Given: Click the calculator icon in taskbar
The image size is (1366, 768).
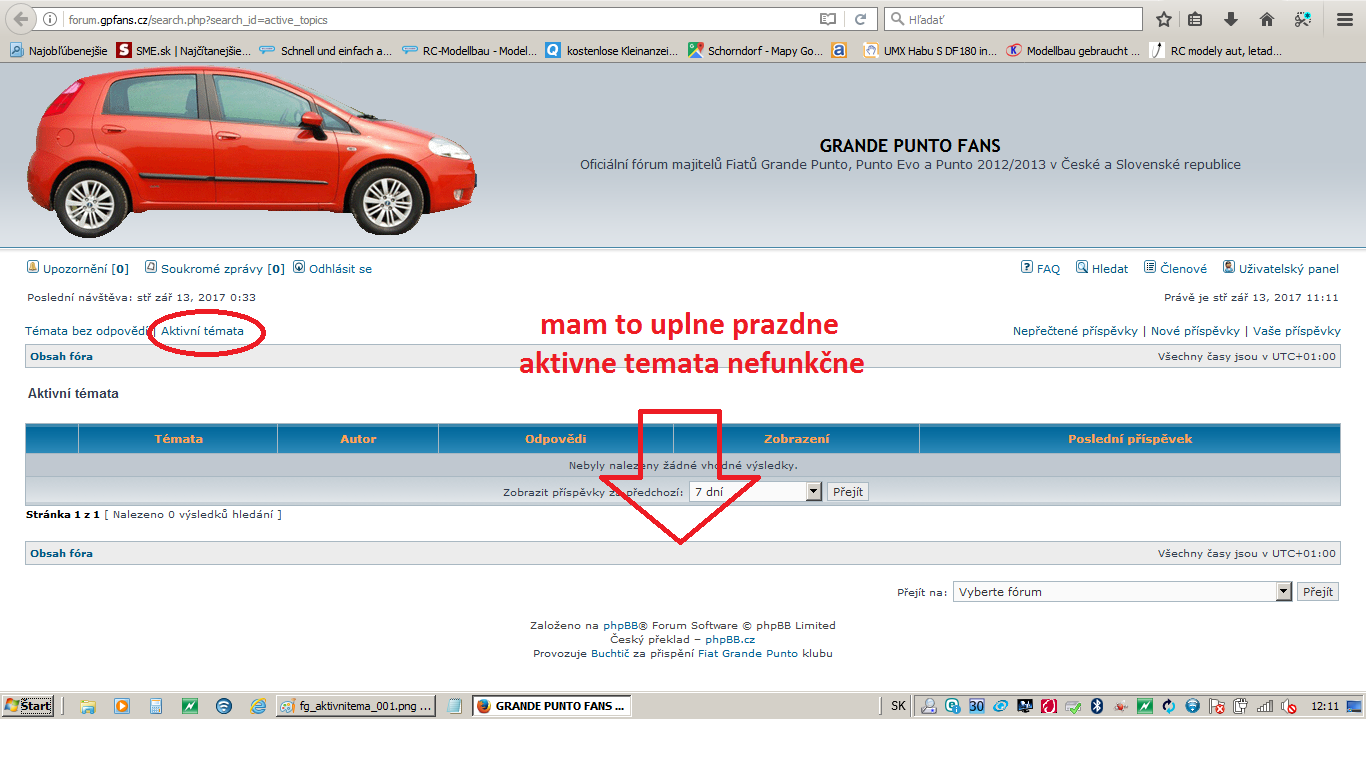Looking at the screenshot, I should pyautogui.click(x=156, y=706).
